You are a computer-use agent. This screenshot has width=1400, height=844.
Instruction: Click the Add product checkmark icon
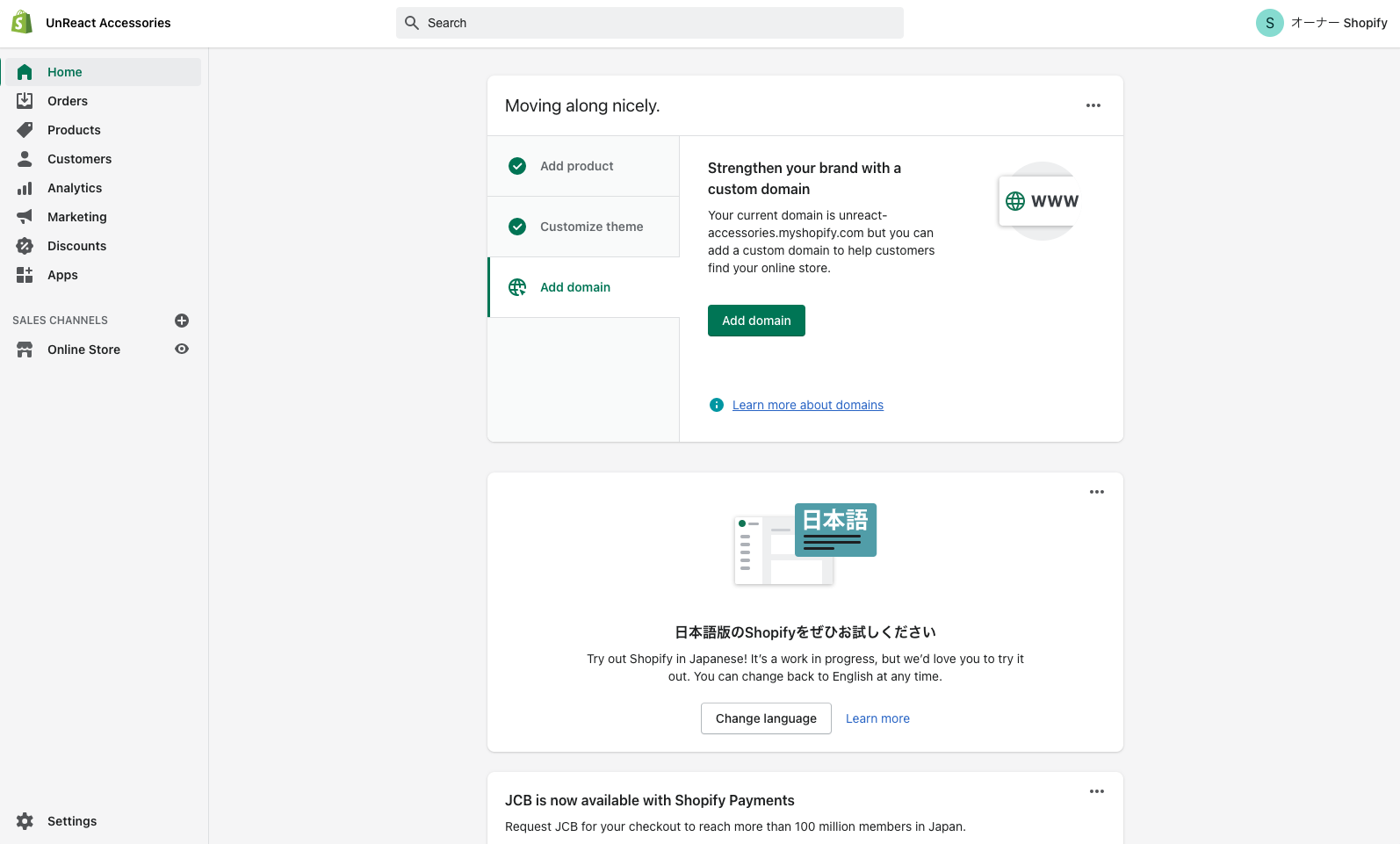pos(517,166)
